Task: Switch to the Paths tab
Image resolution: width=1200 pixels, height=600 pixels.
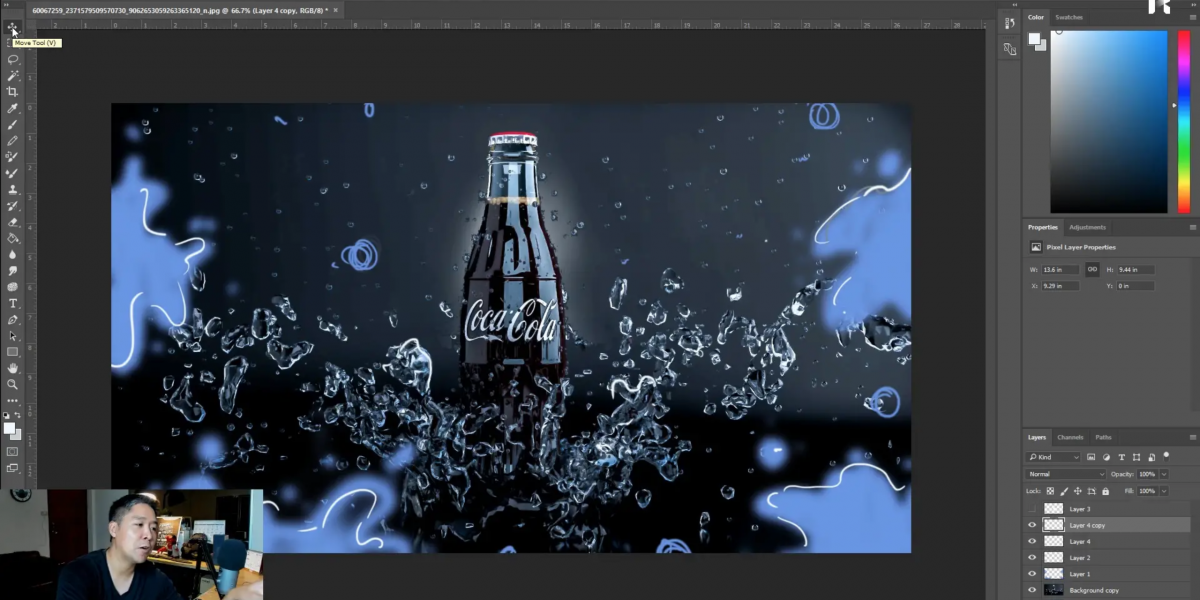Action: [1103, 437]
